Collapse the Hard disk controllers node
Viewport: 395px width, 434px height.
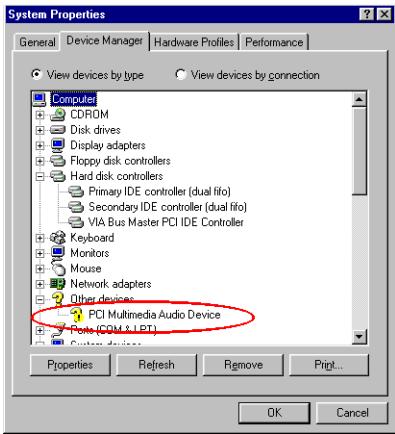click(x=40, y=176)
